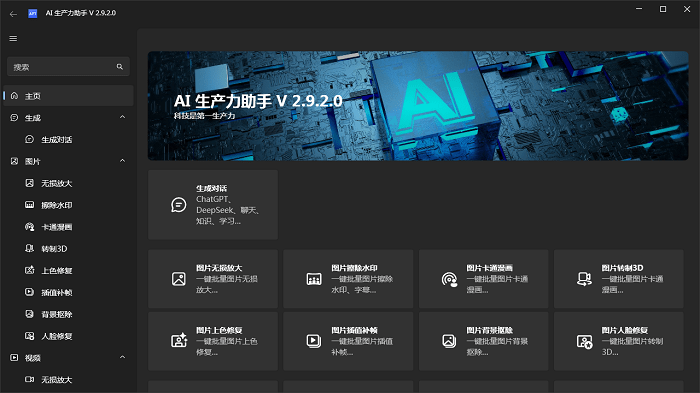Click the 图片 section sidebar icon
The height and width of the screenshot is (393, 700).
pos(14,161)
